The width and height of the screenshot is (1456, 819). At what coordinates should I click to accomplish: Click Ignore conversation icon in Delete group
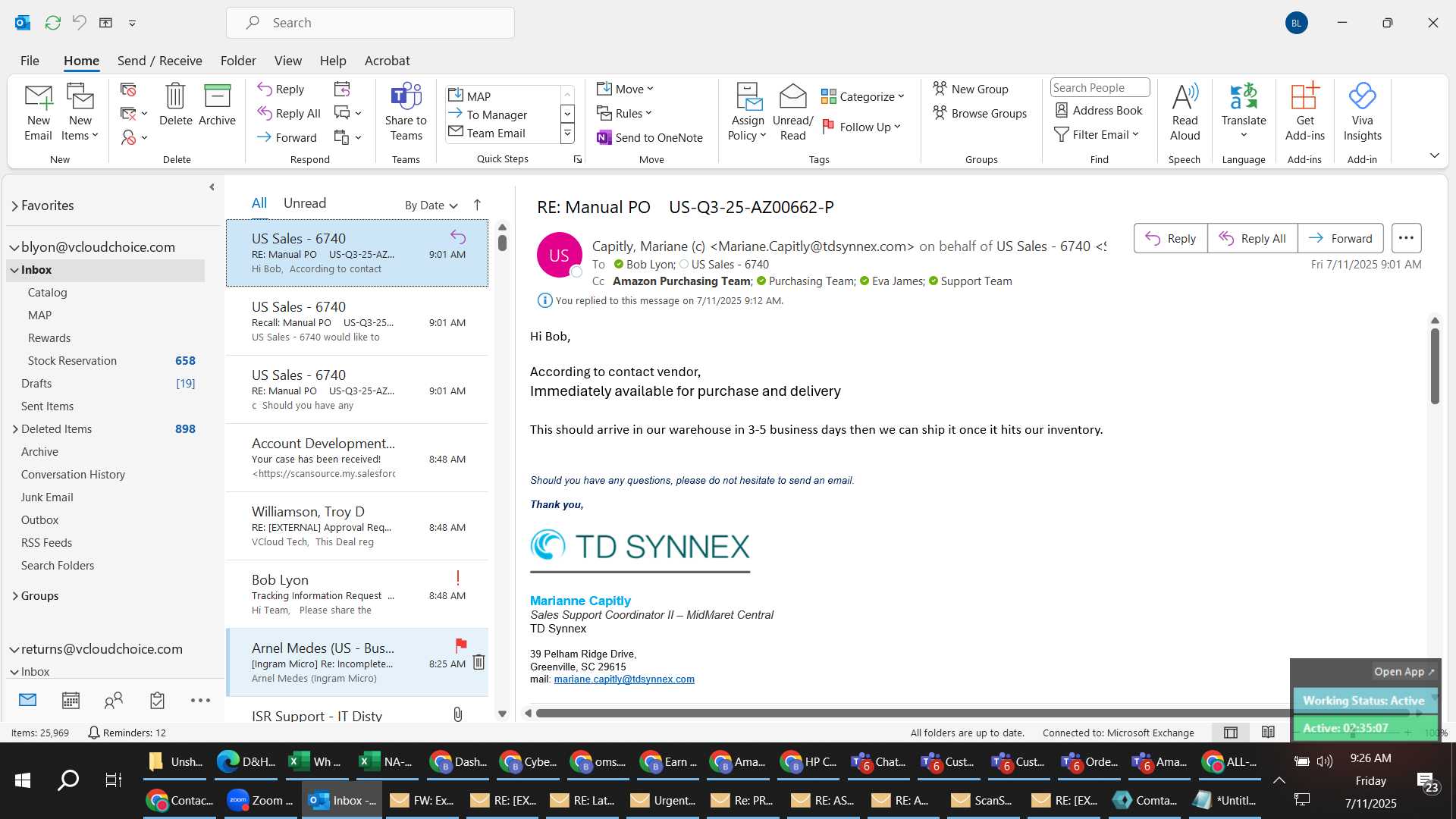coord(128,89)
